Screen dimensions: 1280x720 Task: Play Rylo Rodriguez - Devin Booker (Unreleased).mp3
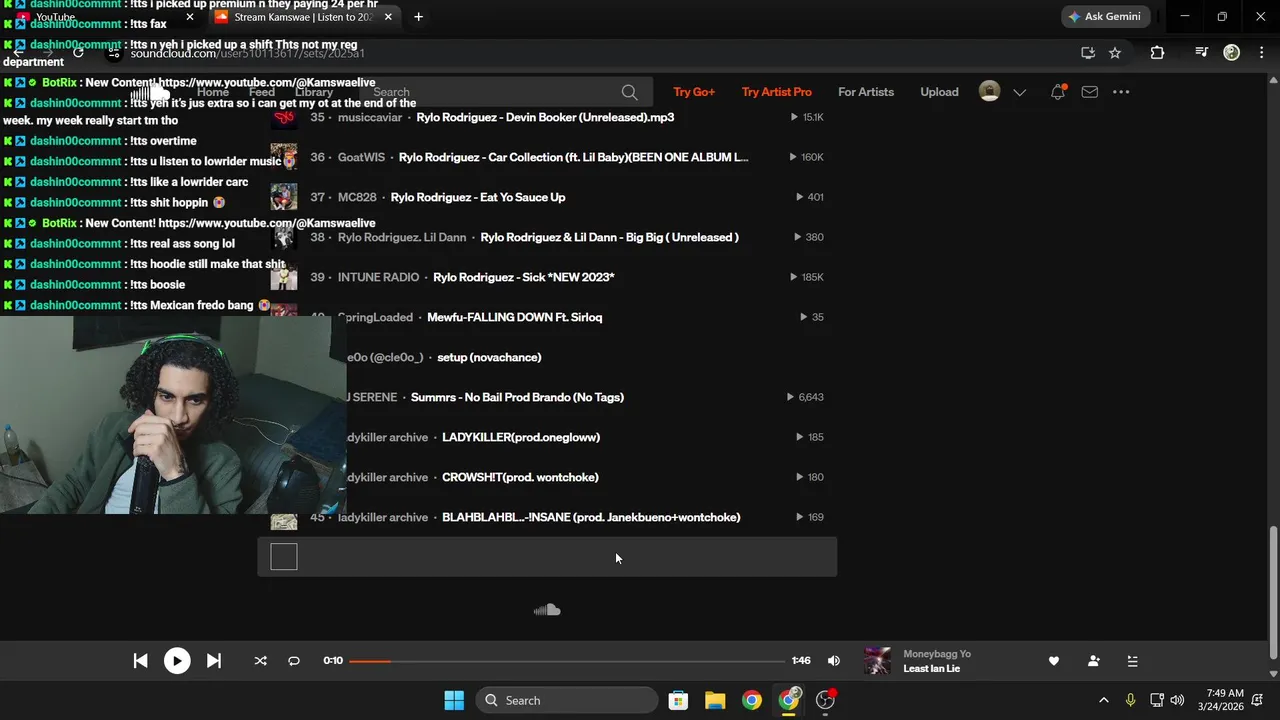click(545, 117)
